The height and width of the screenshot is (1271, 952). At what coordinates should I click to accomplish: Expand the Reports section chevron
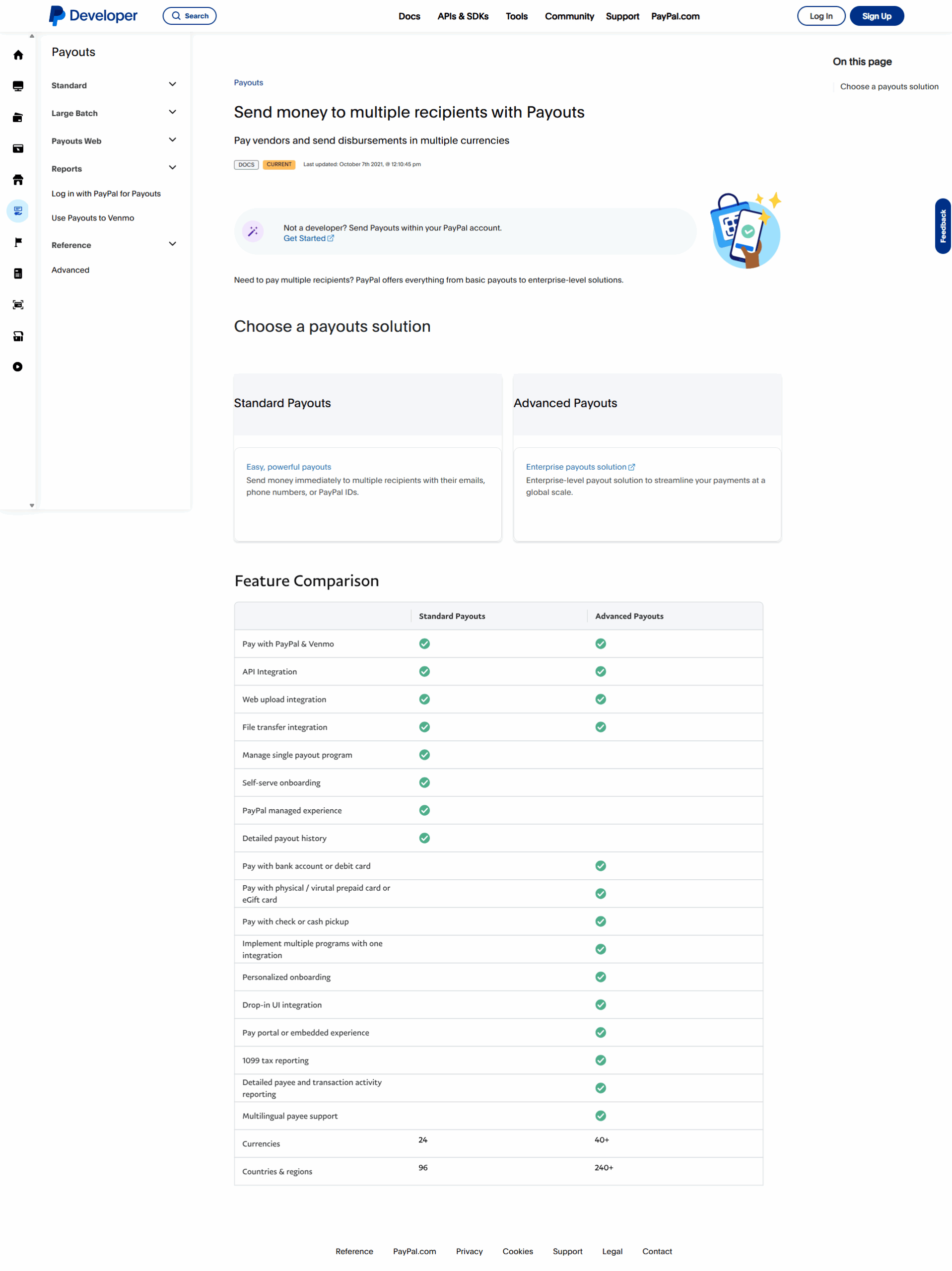(x=172, y=168)
